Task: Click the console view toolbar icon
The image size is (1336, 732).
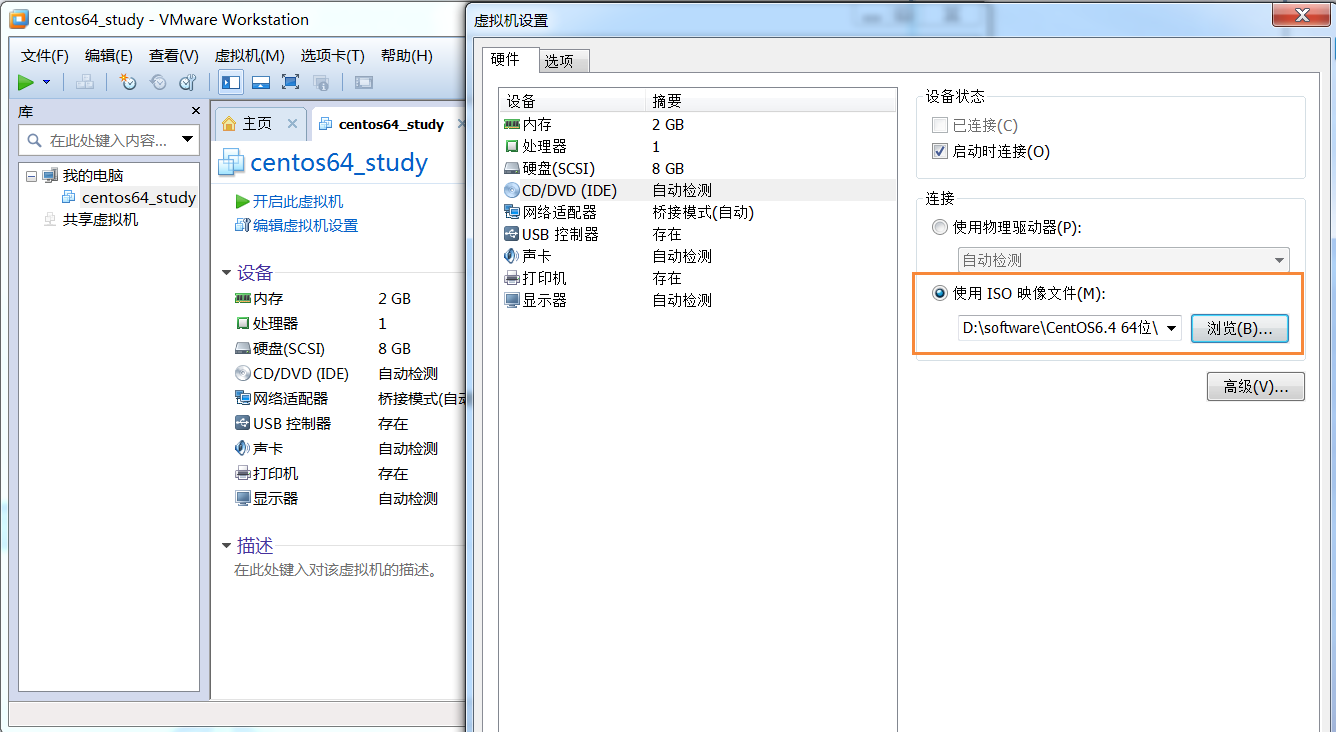Action: 364,82
